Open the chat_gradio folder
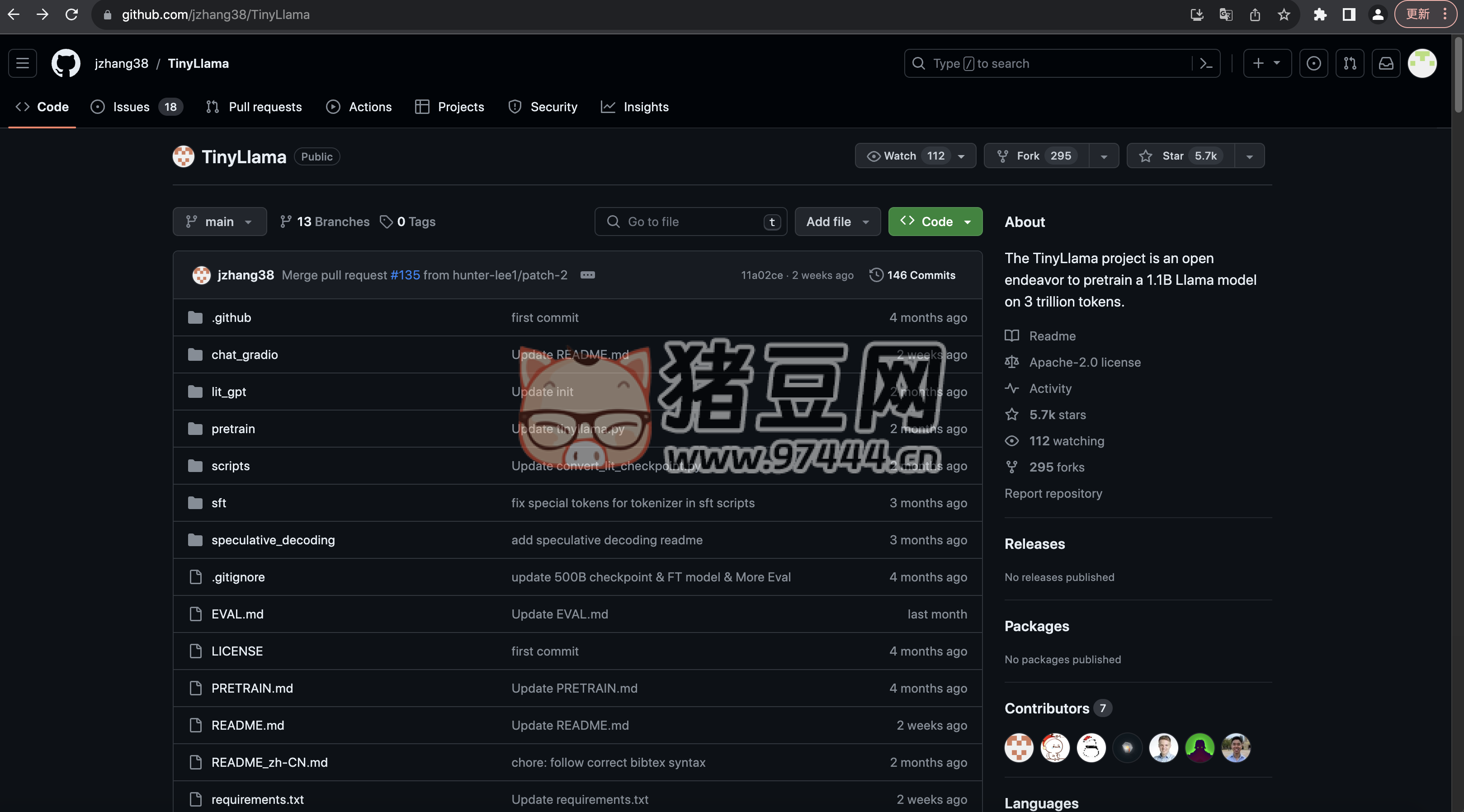 tap(245, 354)
